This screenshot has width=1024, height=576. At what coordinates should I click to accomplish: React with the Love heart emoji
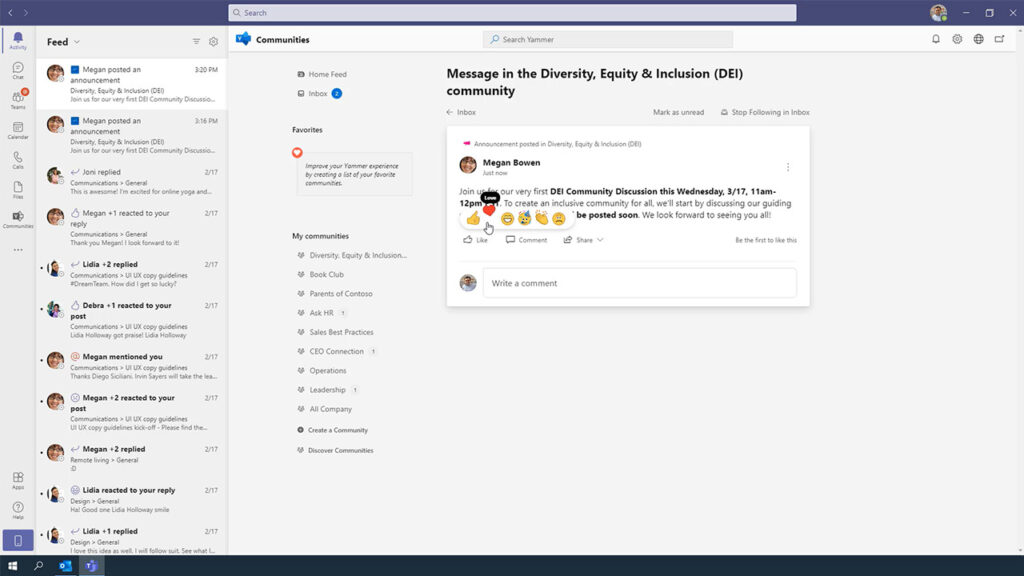(x=489, y=210)
